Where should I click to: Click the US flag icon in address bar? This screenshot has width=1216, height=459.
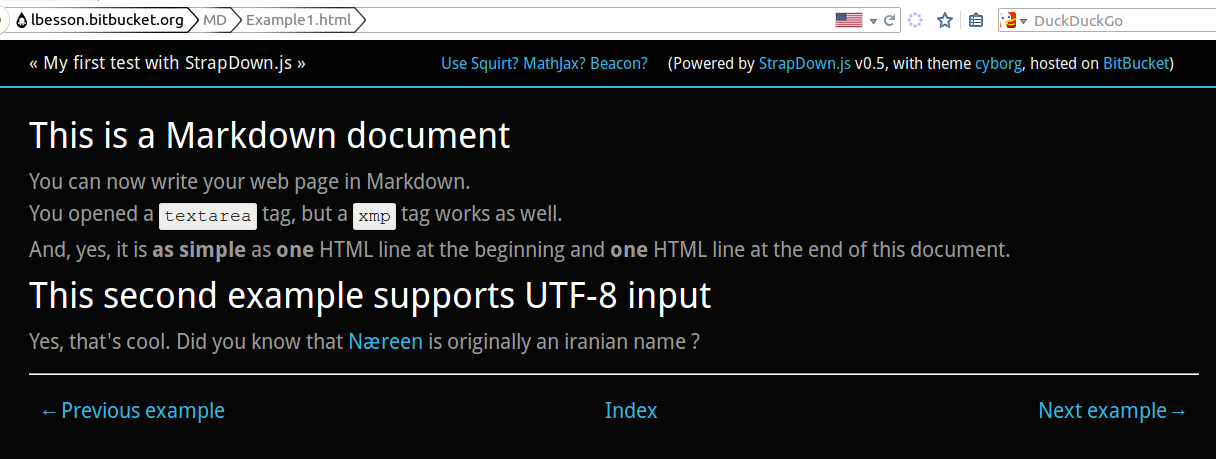[848, 20]
